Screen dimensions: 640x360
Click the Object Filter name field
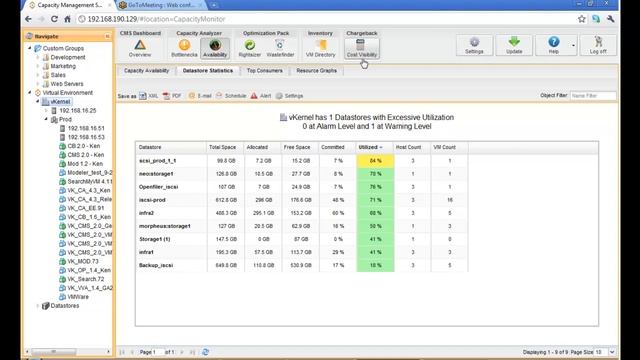click(593, 96)
